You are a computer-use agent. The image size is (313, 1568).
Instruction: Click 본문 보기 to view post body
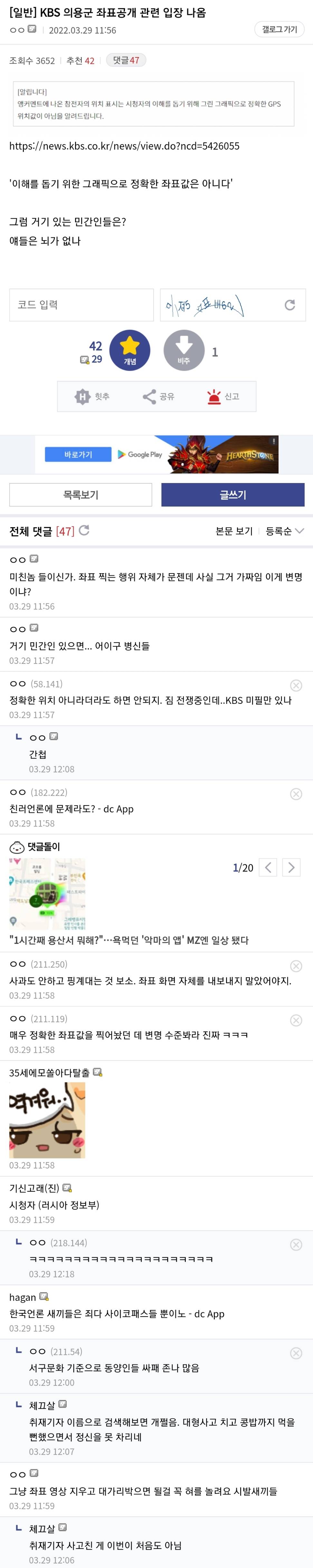(234, 531)
